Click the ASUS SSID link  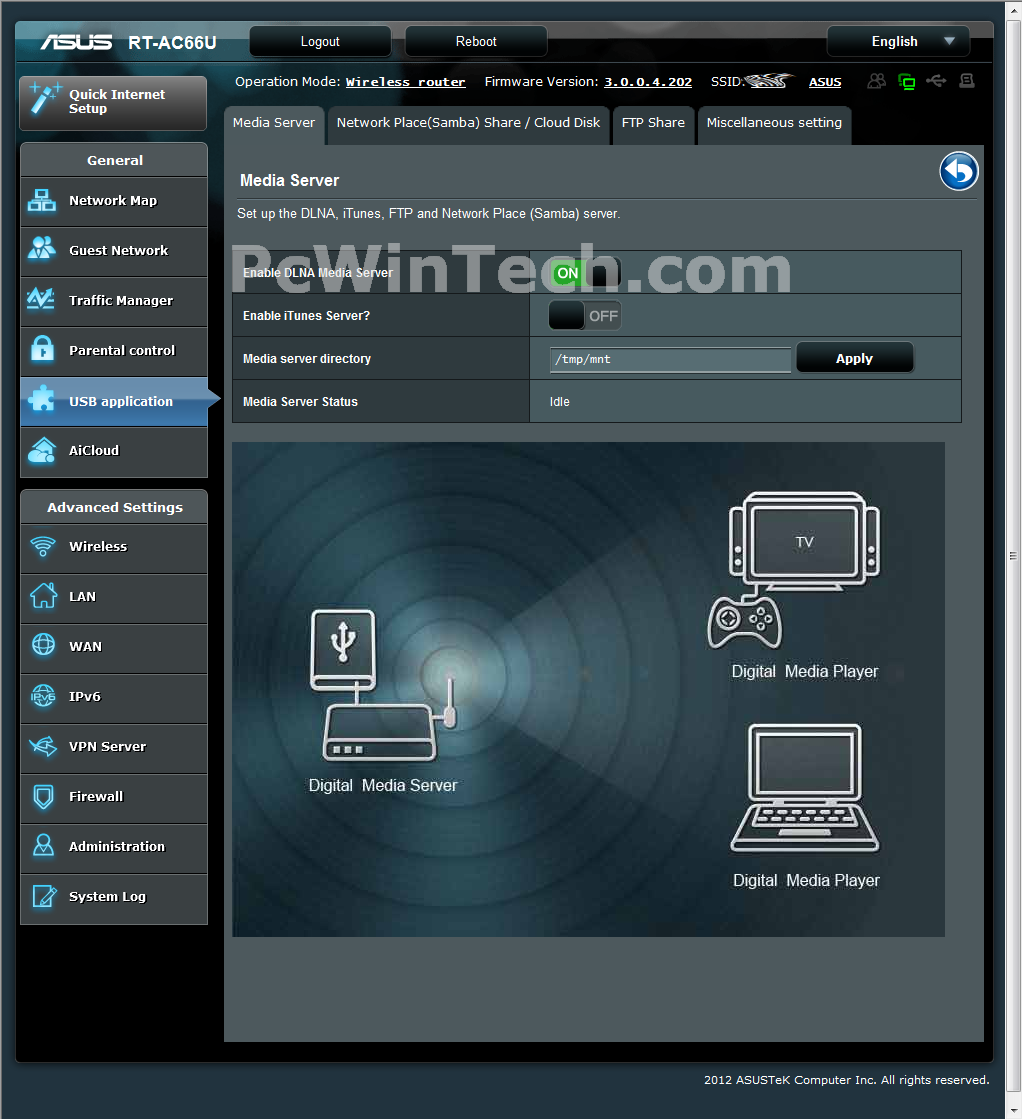[825, 82]
